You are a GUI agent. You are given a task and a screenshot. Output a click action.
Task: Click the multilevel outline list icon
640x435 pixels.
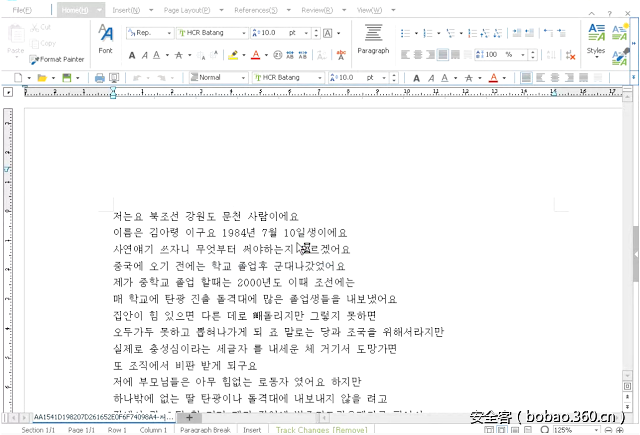450,33
